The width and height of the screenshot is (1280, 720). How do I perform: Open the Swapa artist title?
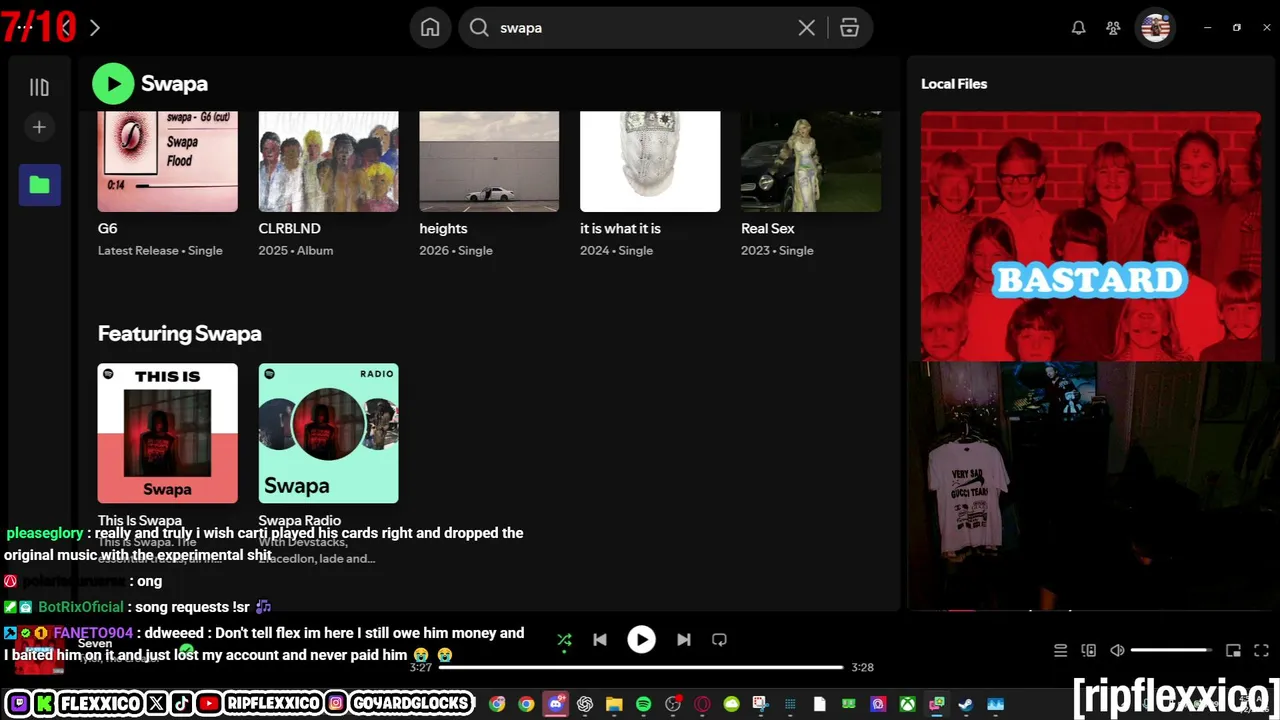(174, 84)
